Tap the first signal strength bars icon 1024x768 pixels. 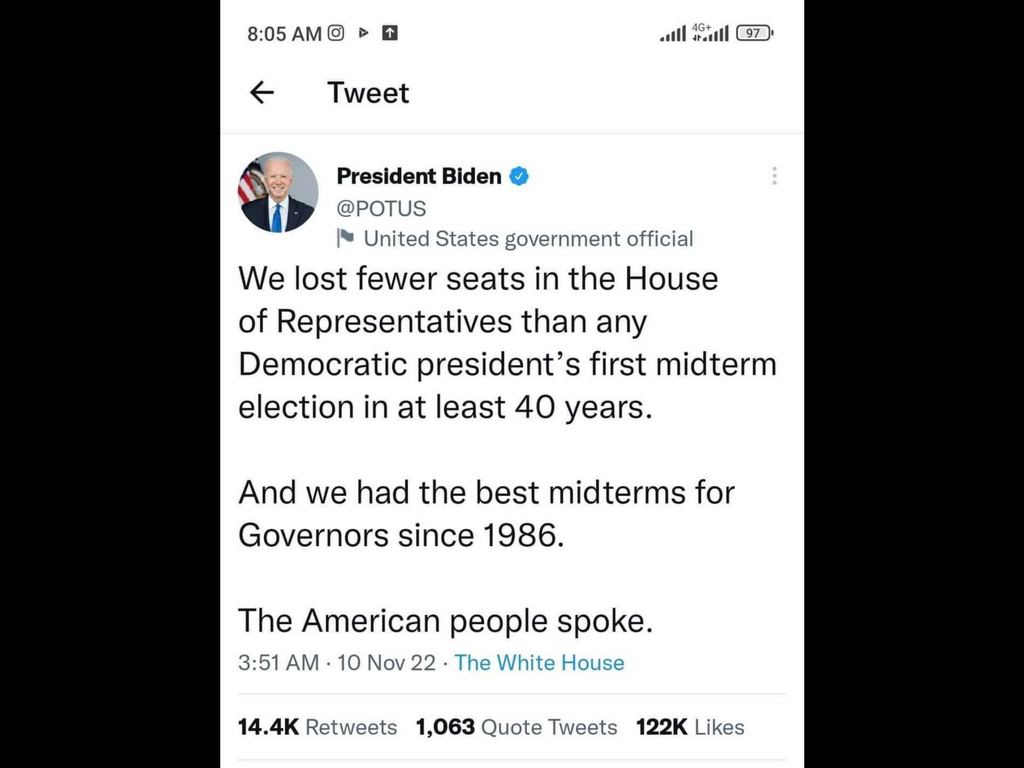[x=673, y=34]
